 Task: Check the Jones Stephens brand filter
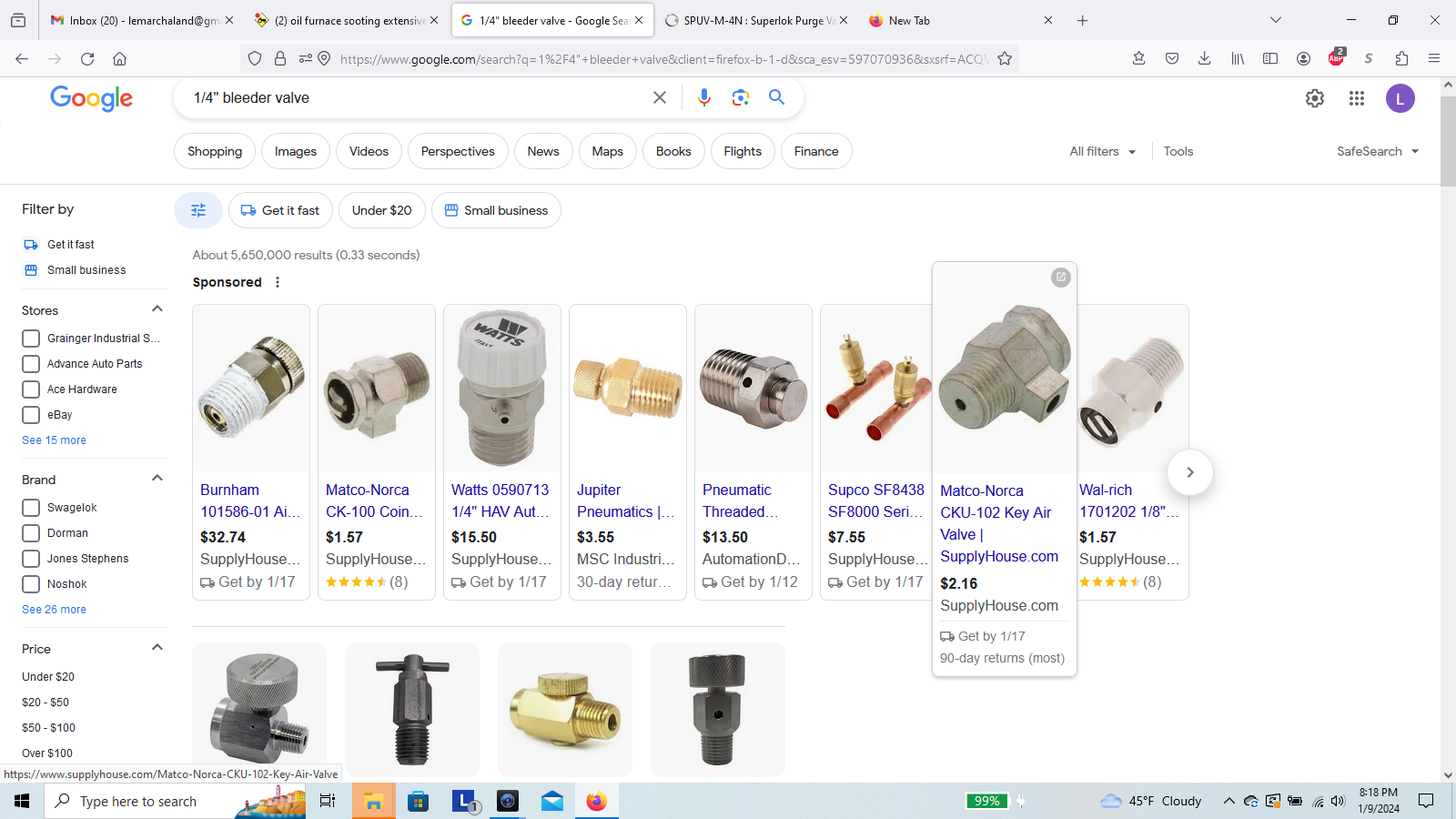click(x=31, y=559)
